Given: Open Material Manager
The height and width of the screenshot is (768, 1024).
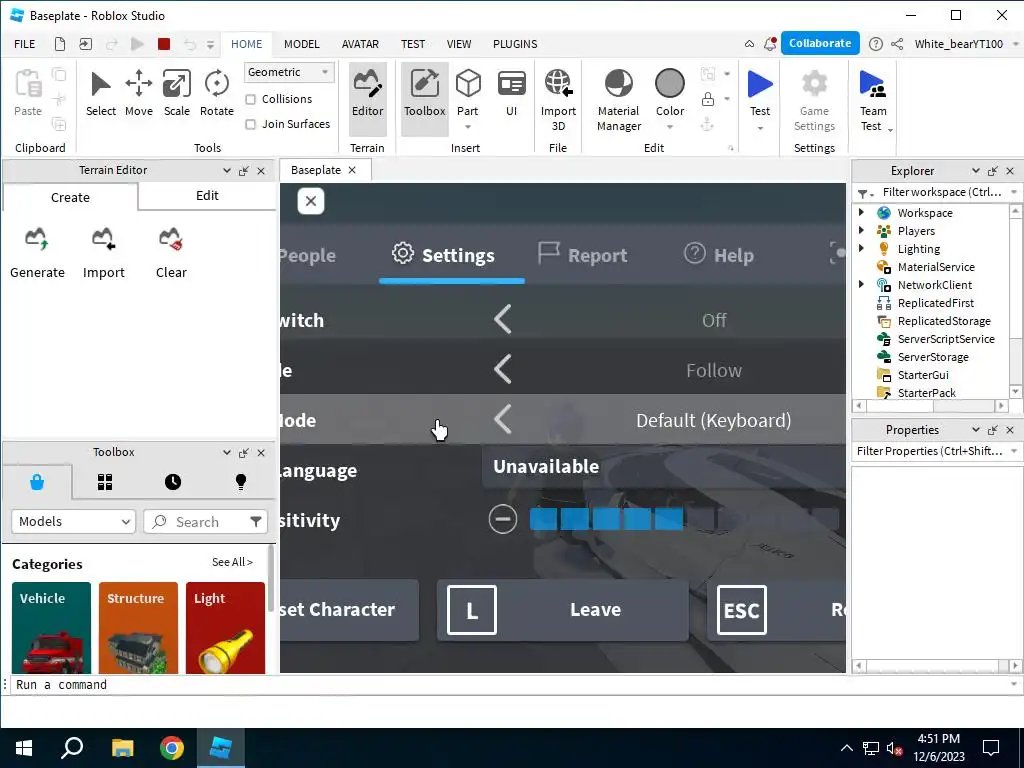Looking at the screenshot, I should (x=618, y=101).
